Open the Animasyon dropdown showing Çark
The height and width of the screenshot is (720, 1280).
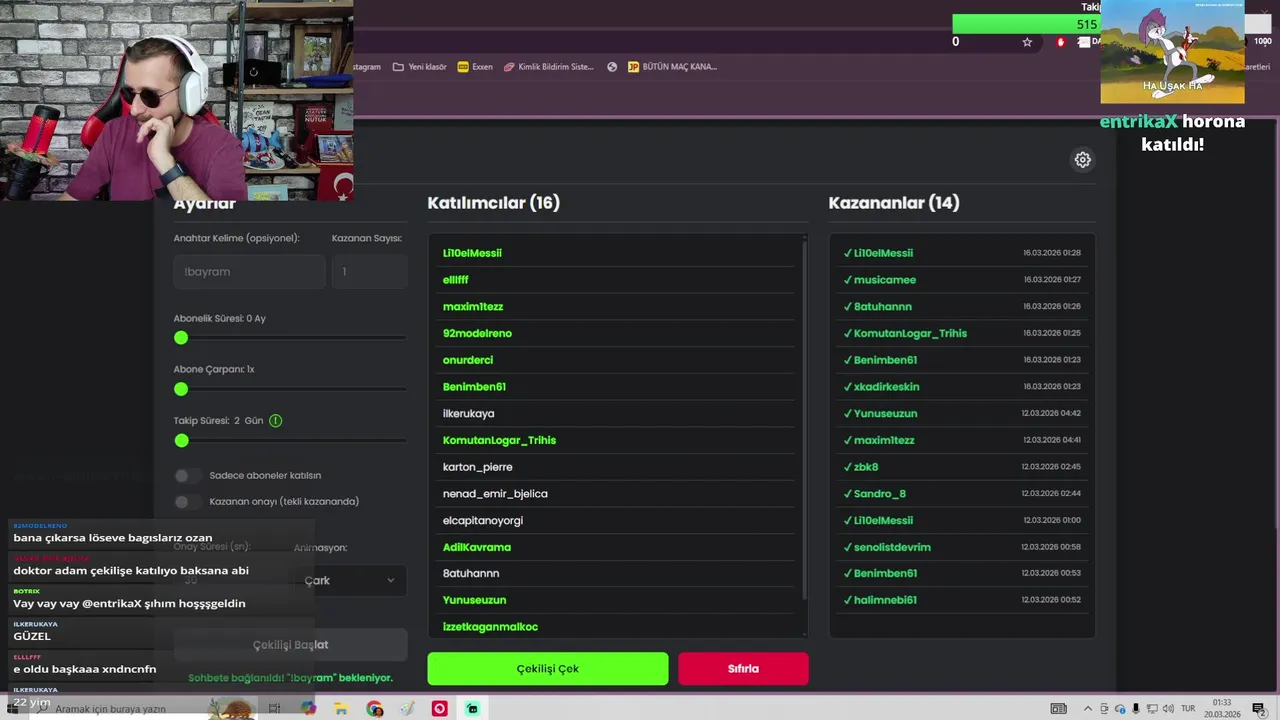(350, 580)
